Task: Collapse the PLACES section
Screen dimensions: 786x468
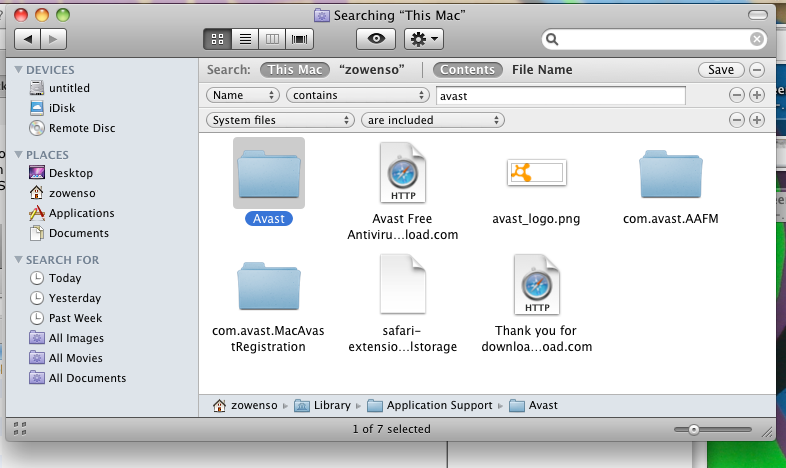Action: [19, 155]
